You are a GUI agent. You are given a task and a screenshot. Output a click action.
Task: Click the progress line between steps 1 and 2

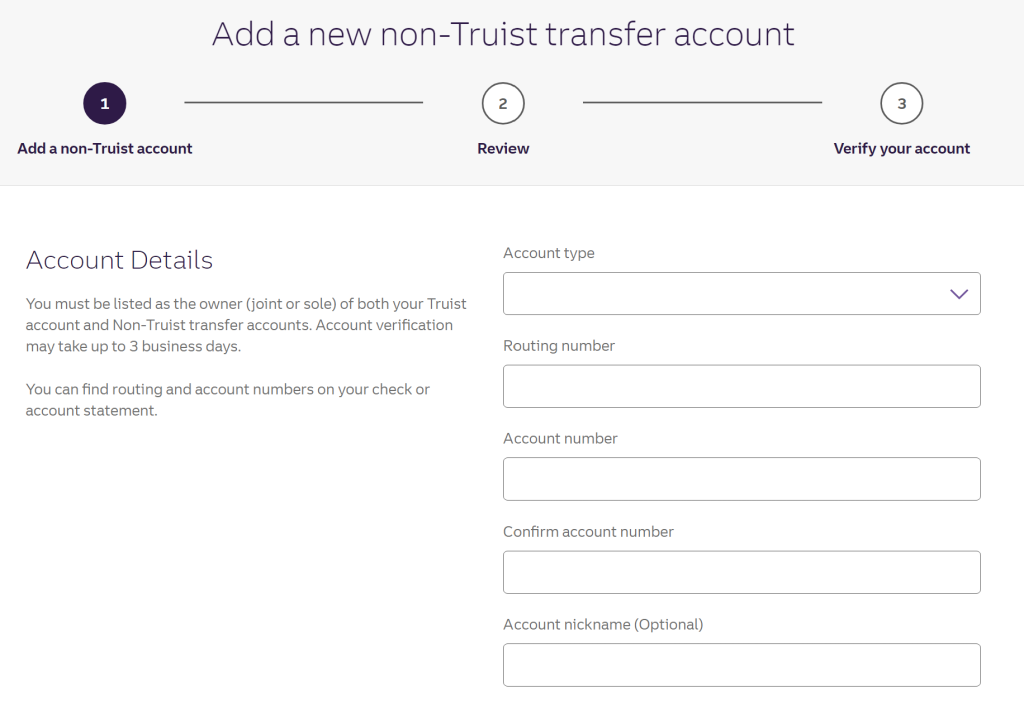tap(304, 102)
